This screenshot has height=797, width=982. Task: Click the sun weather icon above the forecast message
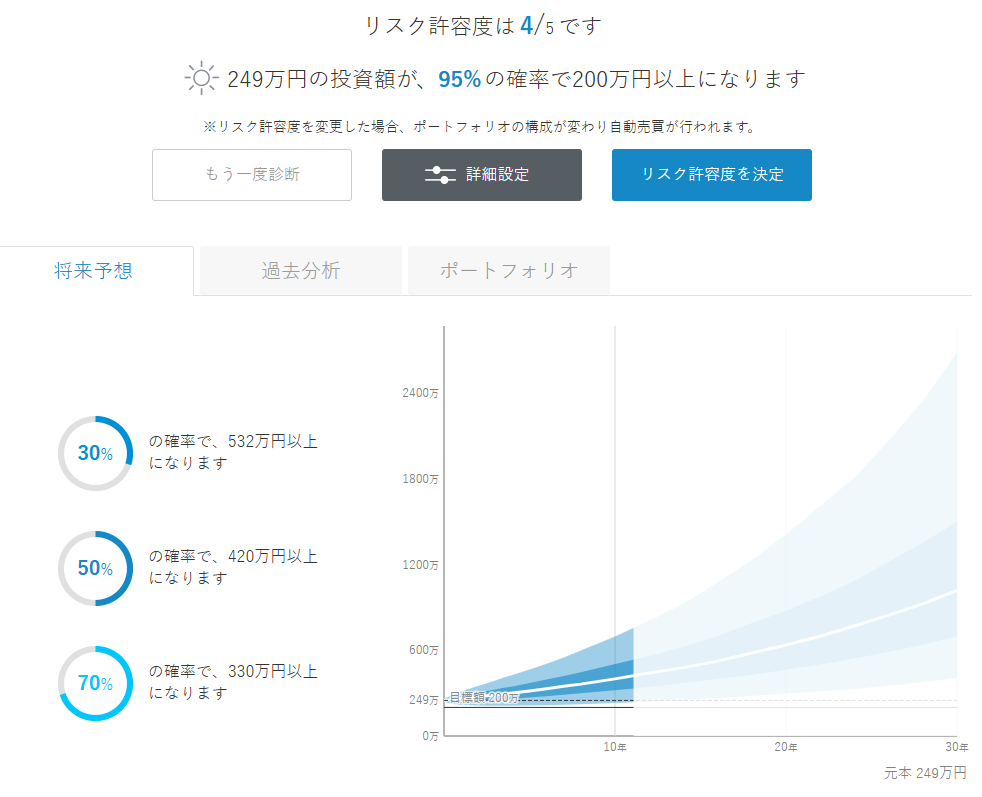200,77
